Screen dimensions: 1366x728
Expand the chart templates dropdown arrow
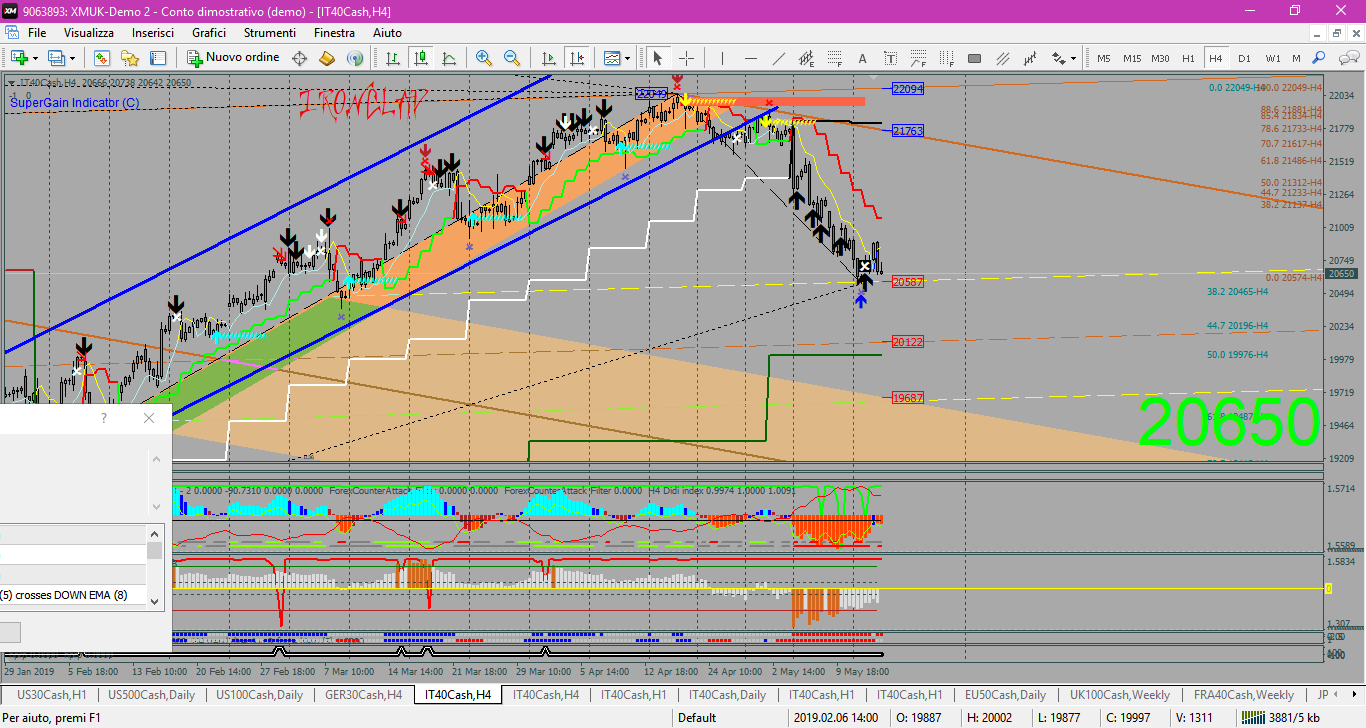(x=629, y=58)
